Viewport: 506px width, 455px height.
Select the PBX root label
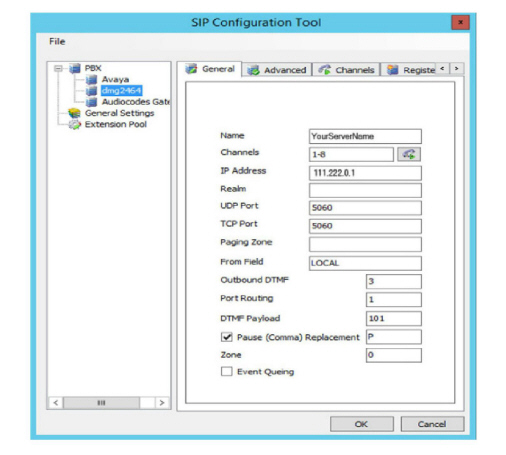coord(93,68)
